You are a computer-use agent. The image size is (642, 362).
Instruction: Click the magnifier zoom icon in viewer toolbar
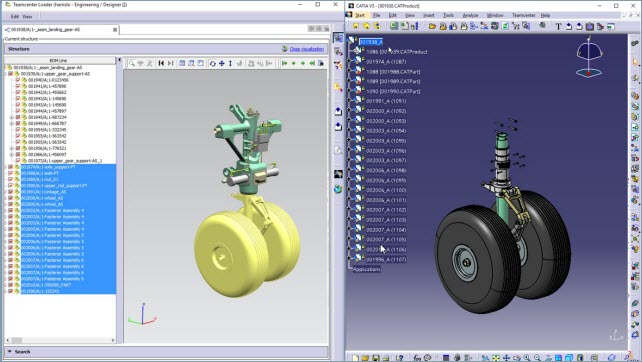(x=131, y=63)
